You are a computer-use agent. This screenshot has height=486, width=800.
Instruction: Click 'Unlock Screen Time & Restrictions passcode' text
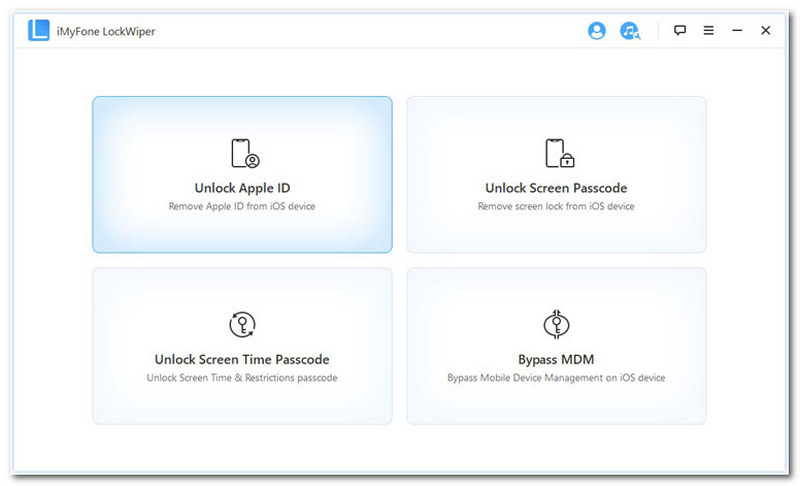[x=242, y=378]
